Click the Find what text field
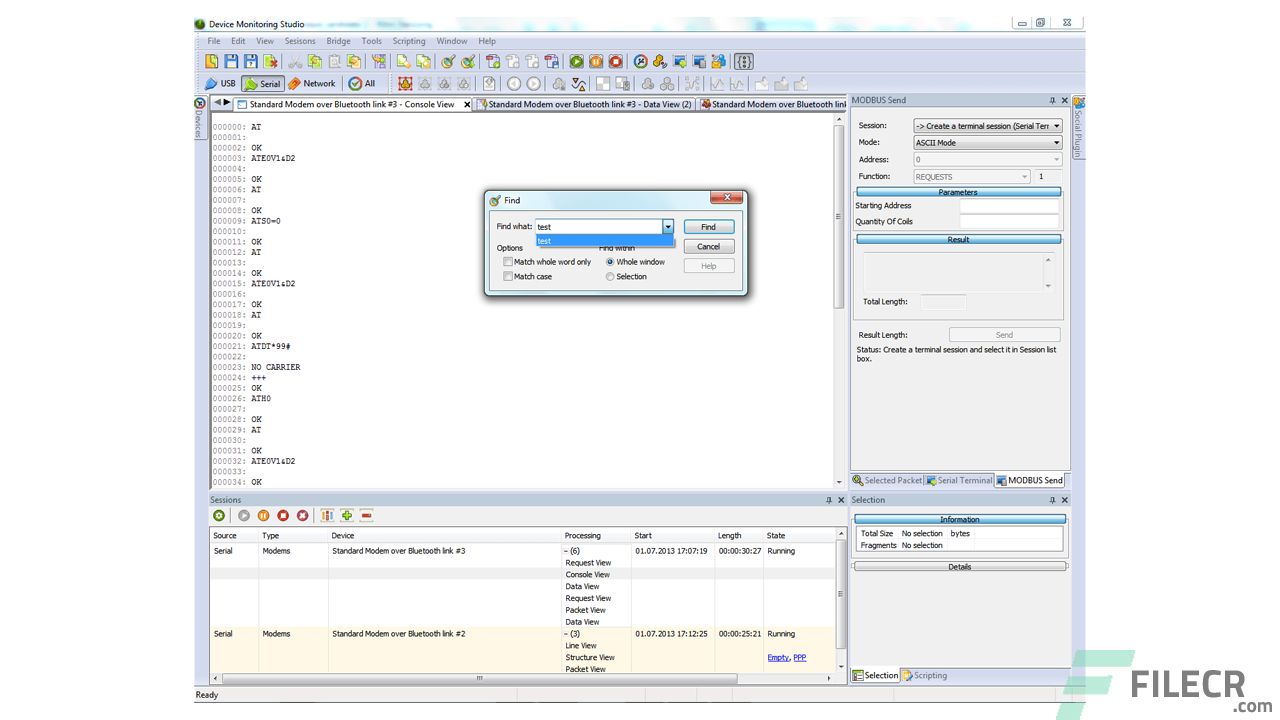The image size is (1280, 720). (x=598, y=227)
